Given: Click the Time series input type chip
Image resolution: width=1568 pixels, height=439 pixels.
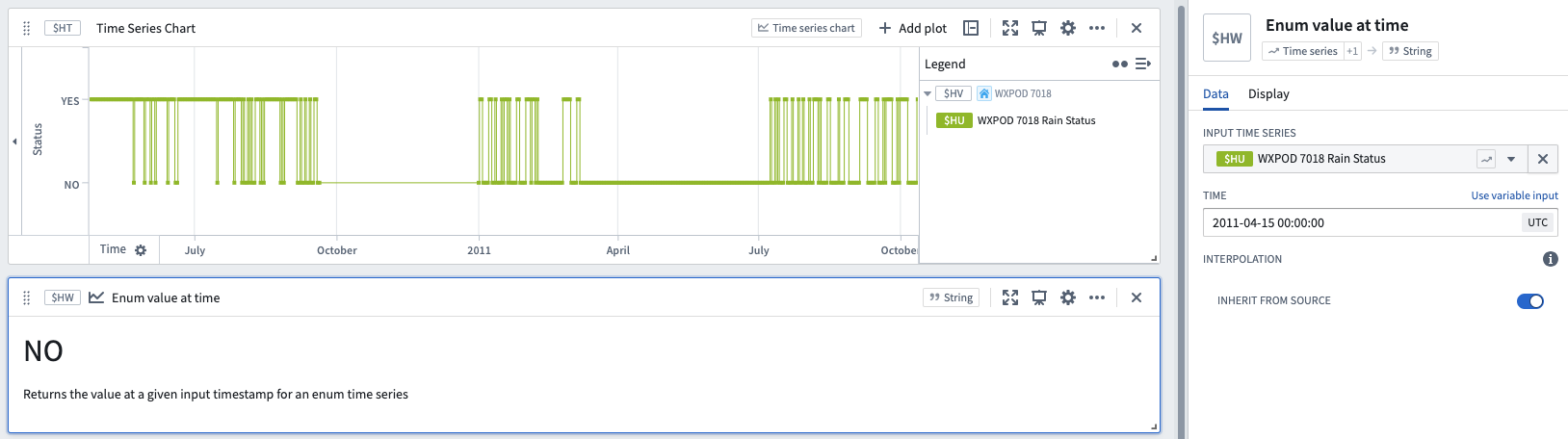Looking at the screenshot, I should 1302,51.
